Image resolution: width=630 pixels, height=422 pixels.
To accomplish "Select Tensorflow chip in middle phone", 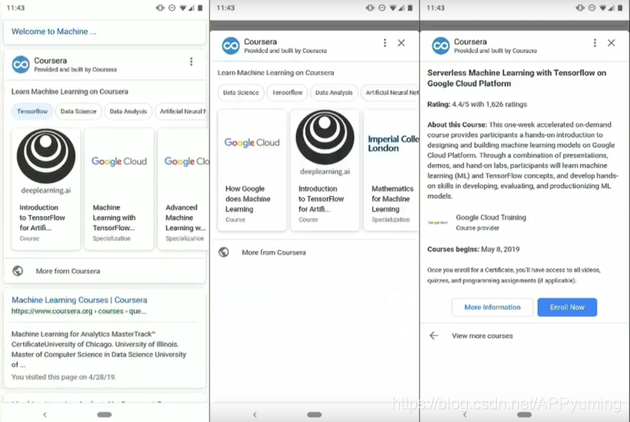I will point(287,92).
